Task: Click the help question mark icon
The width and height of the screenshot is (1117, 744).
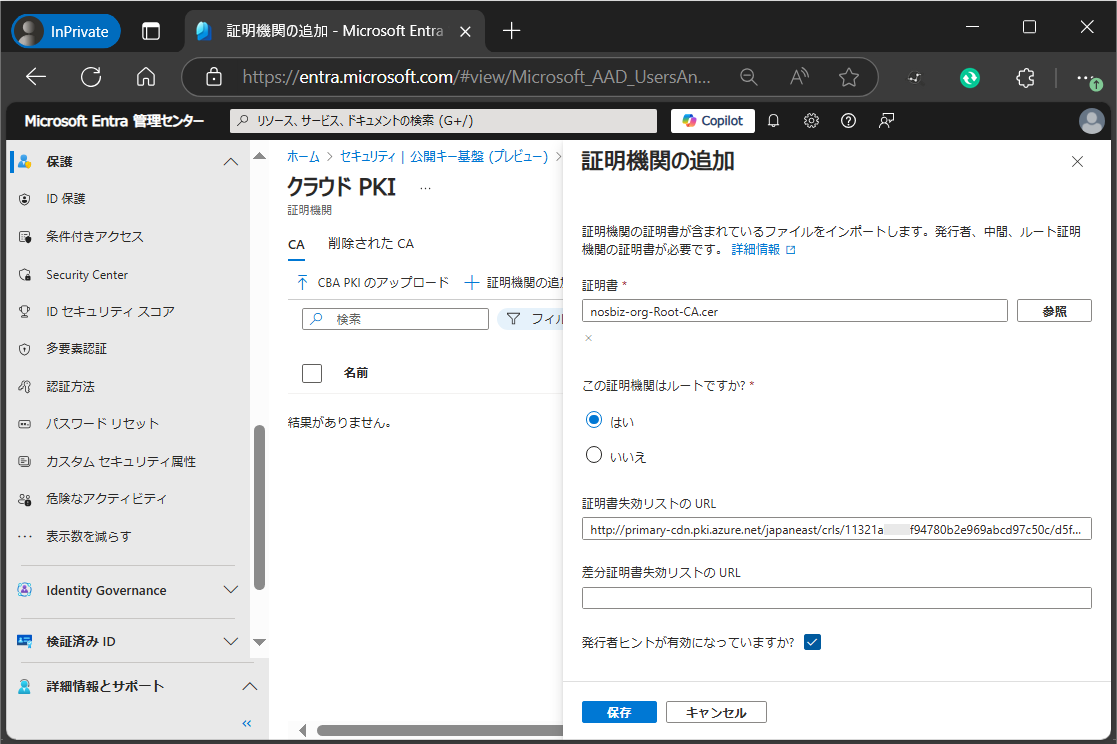Action: pos(848,121)
